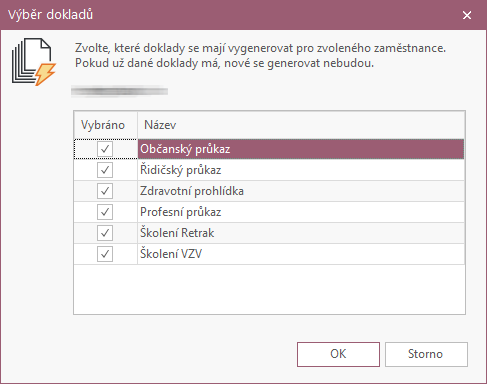The height and width of the screenshot is (384, 487).
Task: Toggle the Řidičský průkaz checkbox
Action: [105, 170]
